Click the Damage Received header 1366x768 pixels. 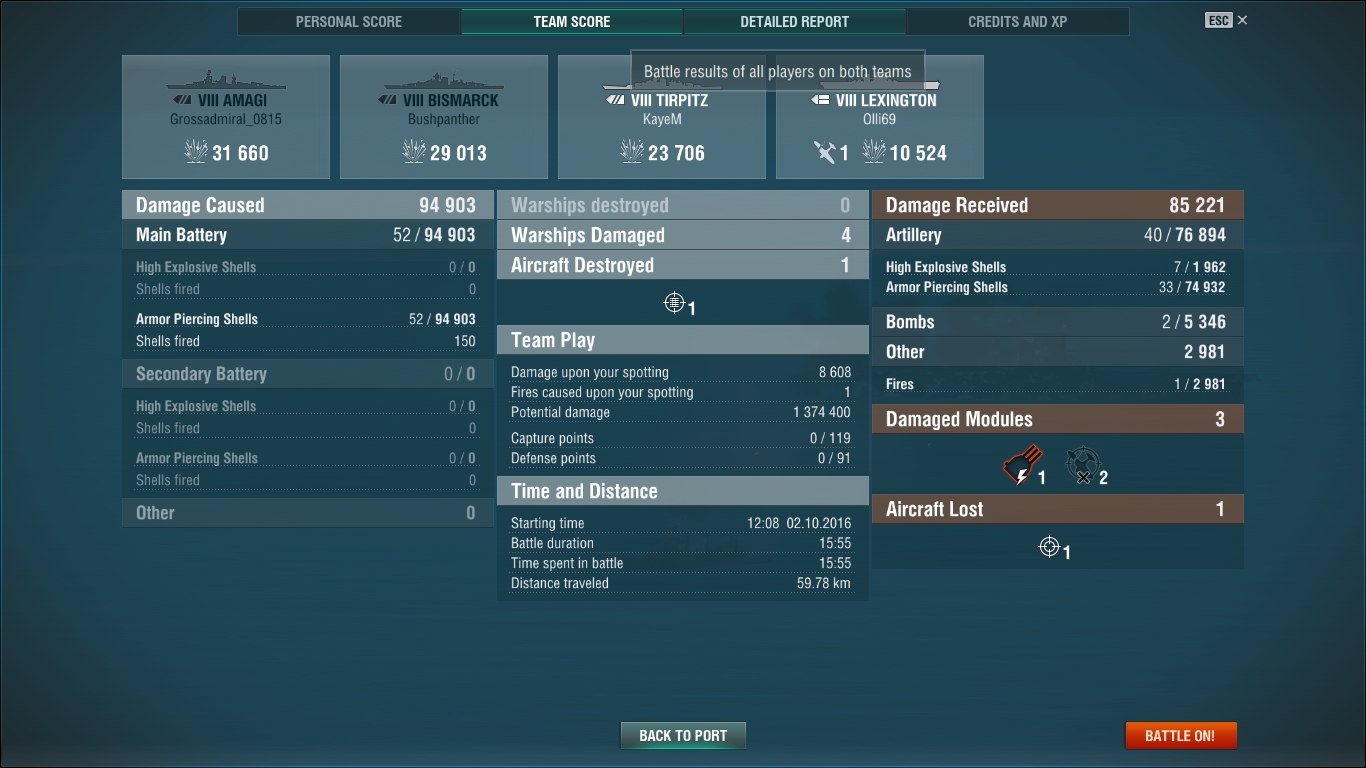(x=1058, y=205)
